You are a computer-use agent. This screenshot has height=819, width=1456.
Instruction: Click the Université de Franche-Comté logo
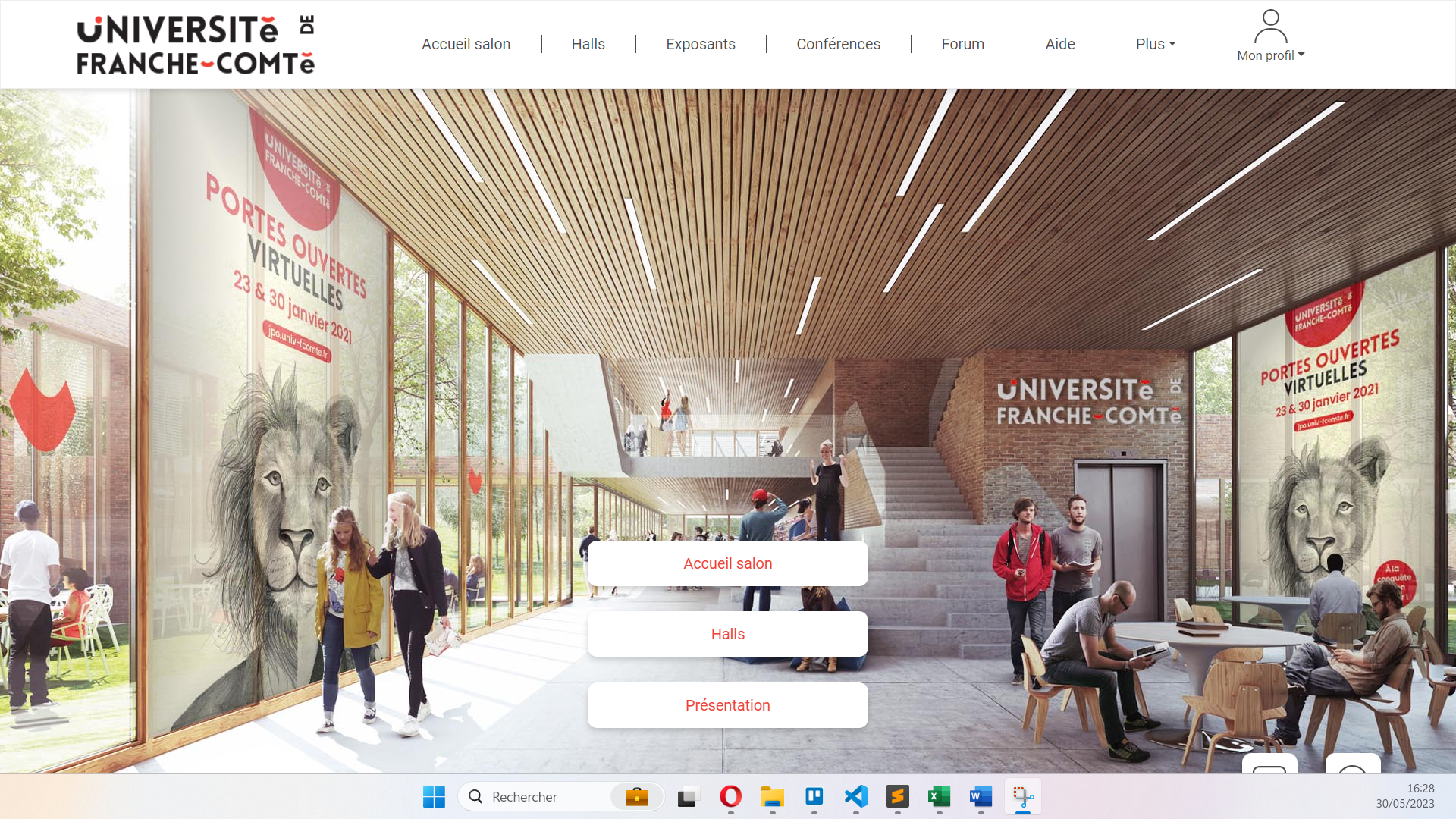[196, 45]
